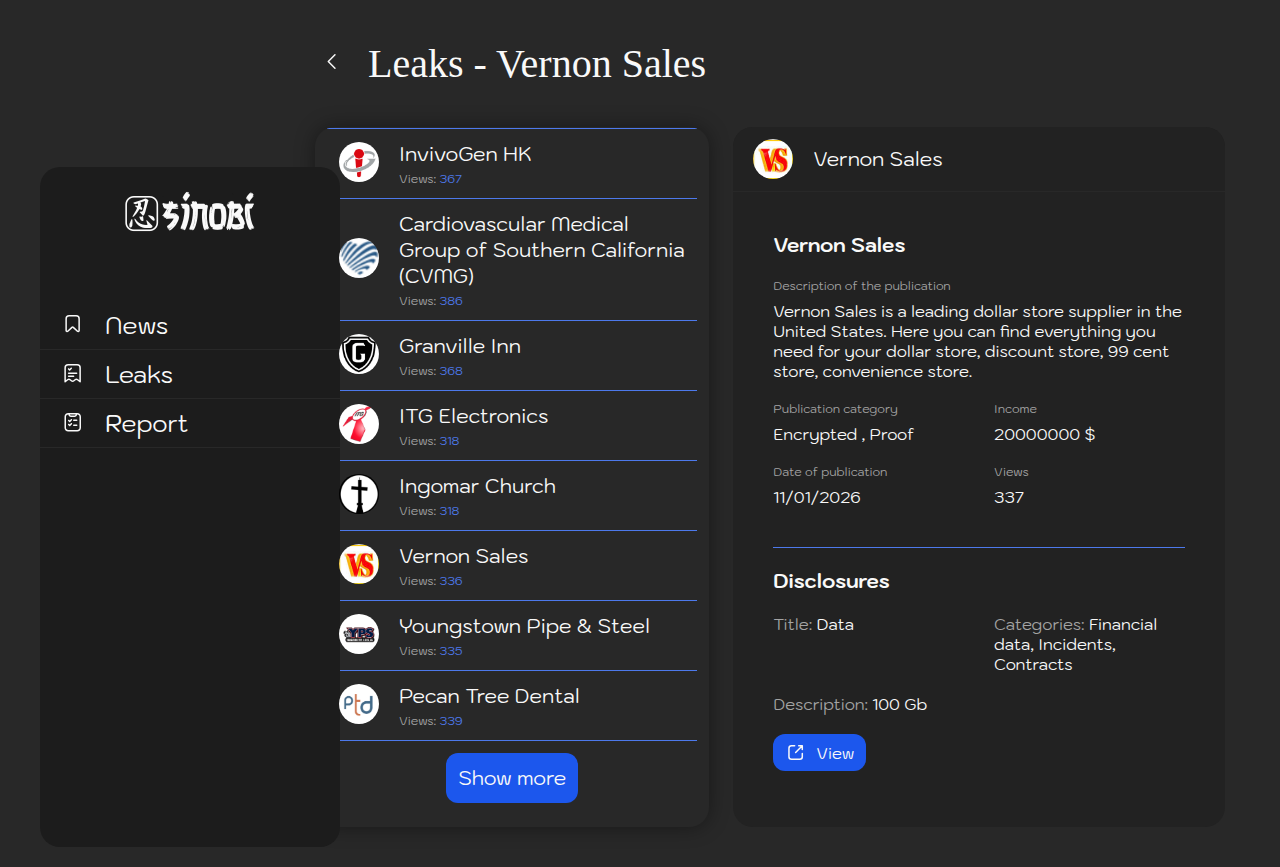
Task: Click the VS logo in the detail header
Action: [773, 159]
